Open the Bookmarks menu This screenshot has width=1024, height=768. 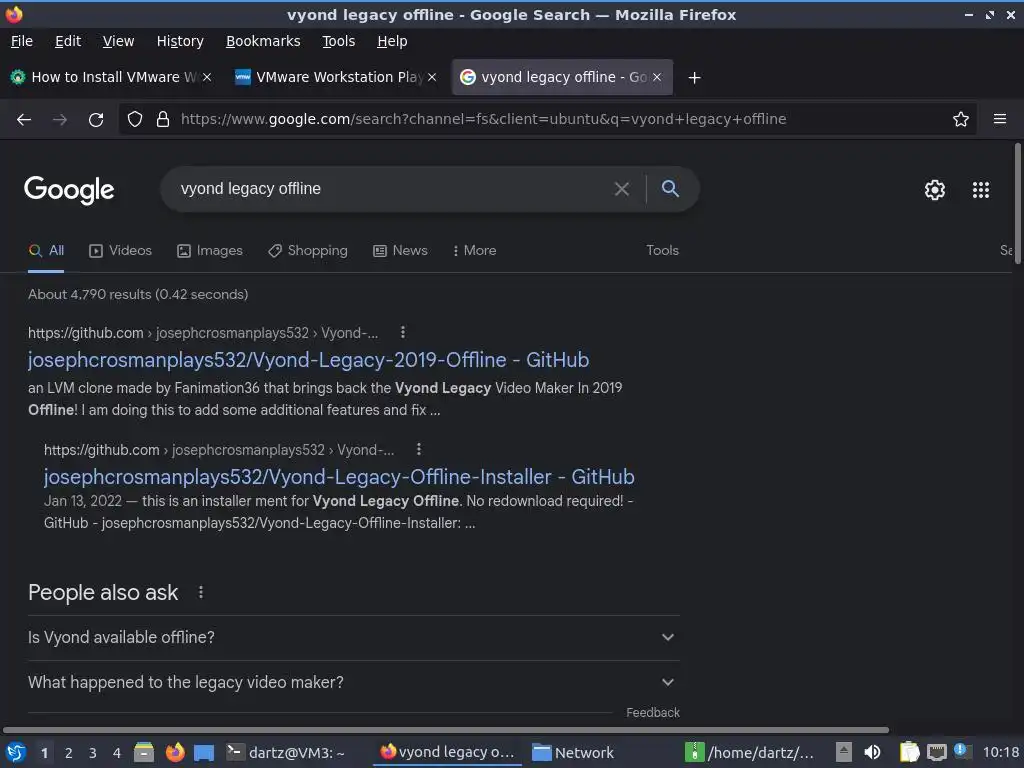[263, 41]
